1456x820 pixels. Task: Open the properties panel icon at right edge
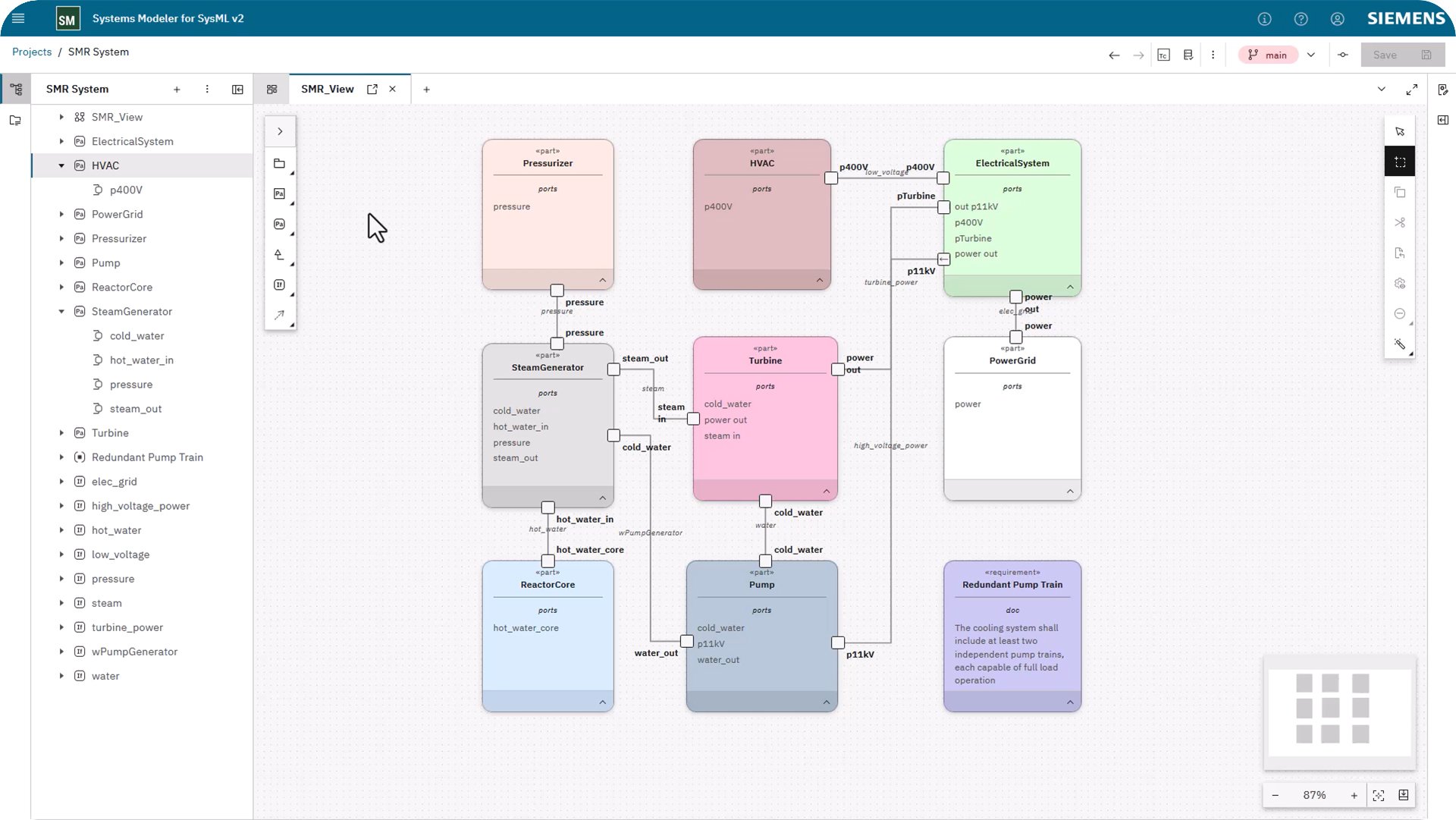point(1442,90)
